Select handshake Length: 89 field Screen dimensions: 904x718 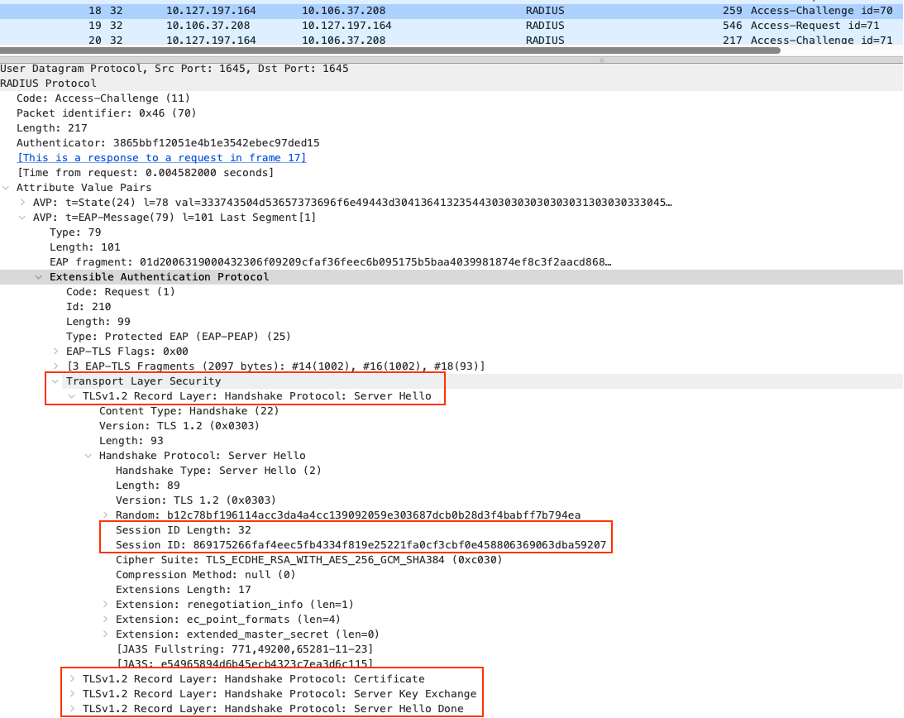click(x=148, y=485)
